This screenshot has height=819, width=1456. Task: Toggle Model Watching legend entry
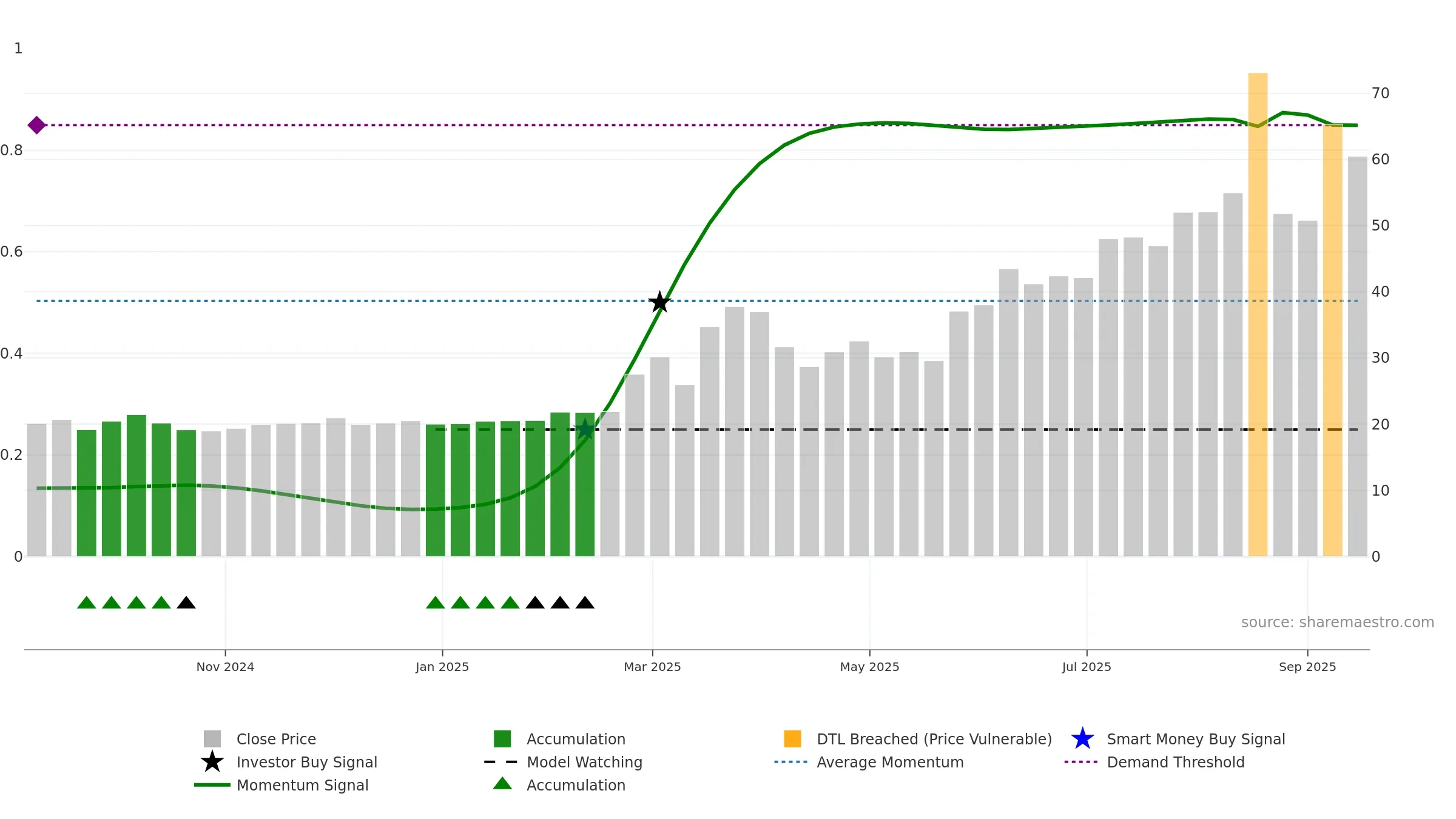[x=584, y=762]
